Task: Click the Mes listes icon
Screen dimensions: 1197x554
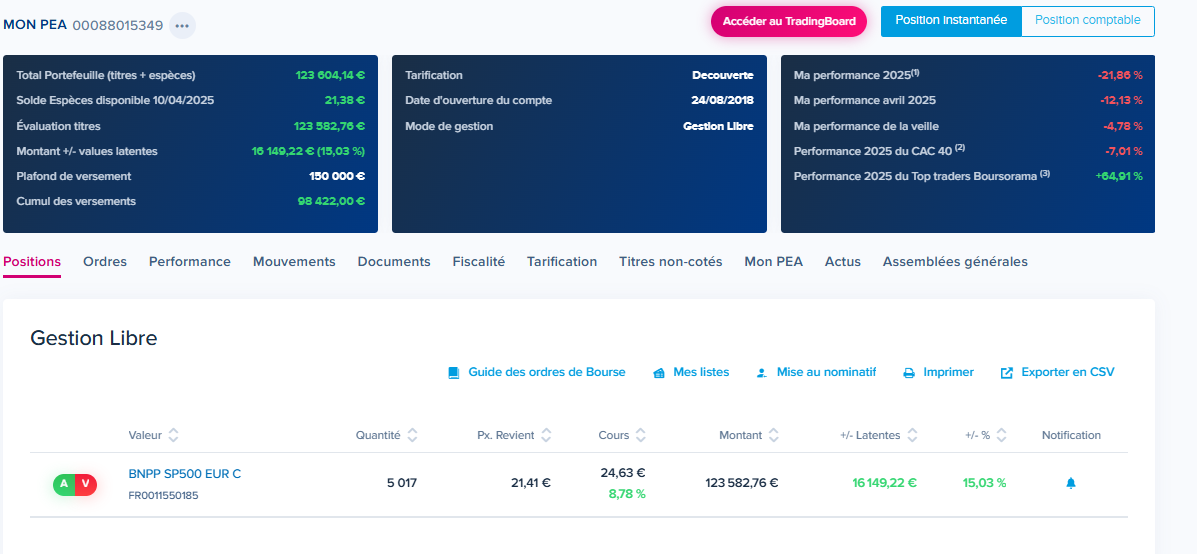Action: coord(659,373)
